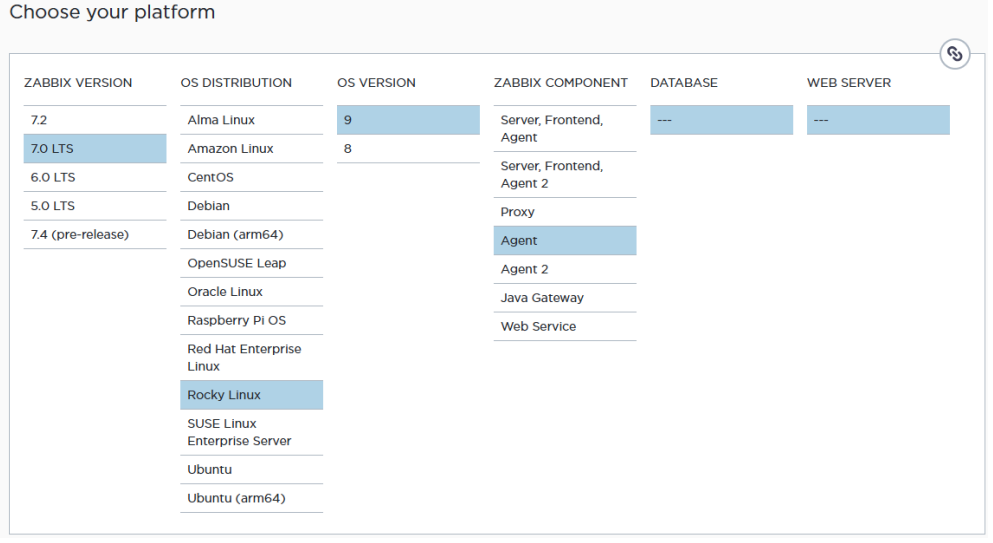This screenshot has height=543, width=993.
Task: Click the Web Server placeholder option
Action: point(878,120)
